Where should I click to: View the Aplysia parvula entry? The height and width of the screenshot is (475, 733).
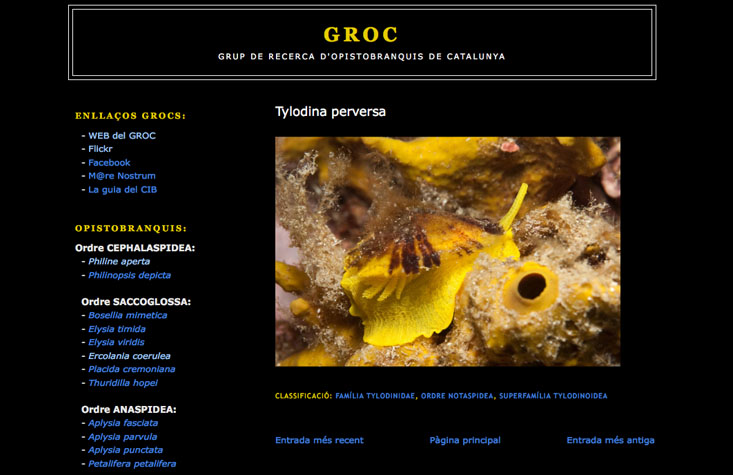[x=122, y=437]
